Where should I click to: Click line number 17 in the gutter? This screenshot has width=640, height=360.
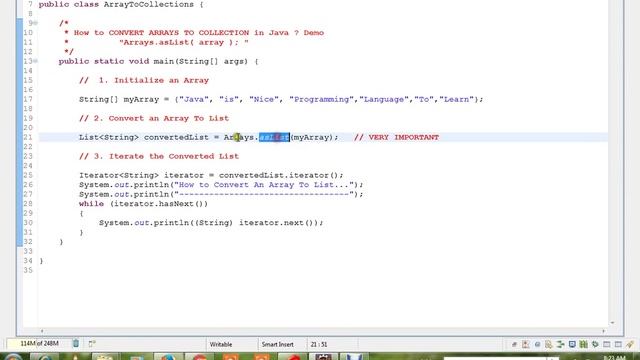[28, 99]
